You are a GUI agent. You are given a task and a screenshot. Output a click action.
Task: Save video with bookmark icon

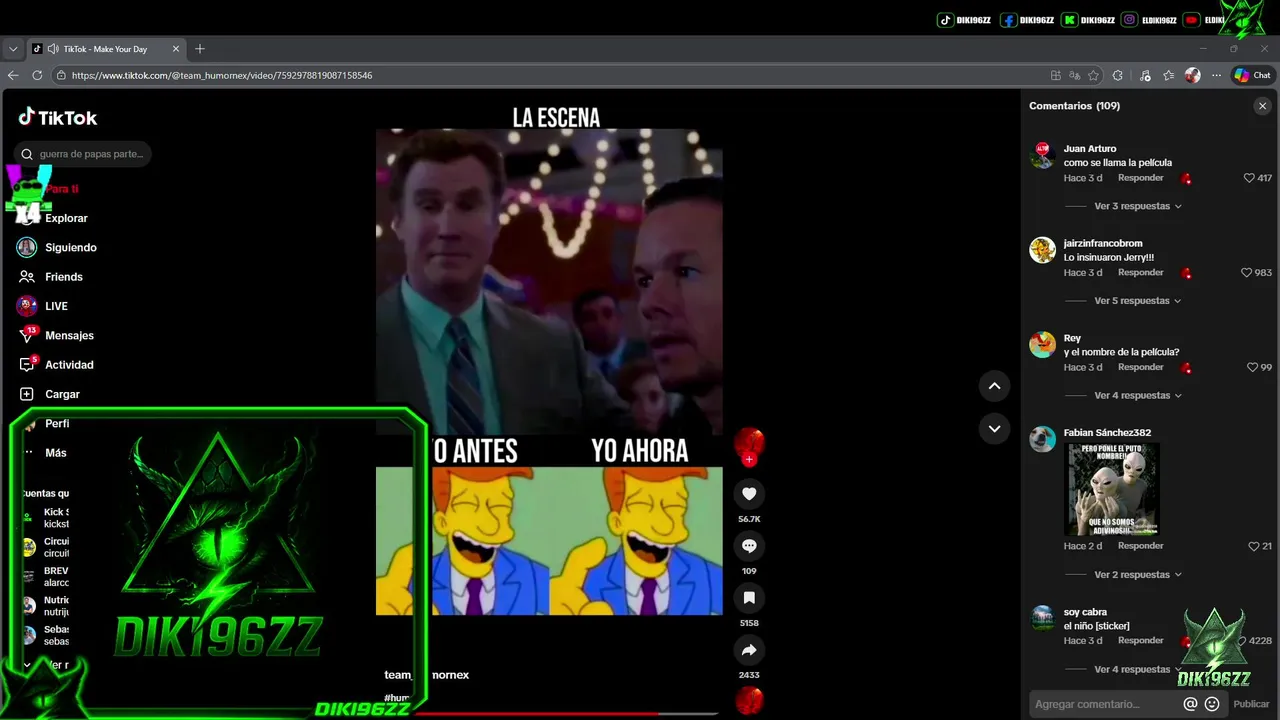[749, 597]
